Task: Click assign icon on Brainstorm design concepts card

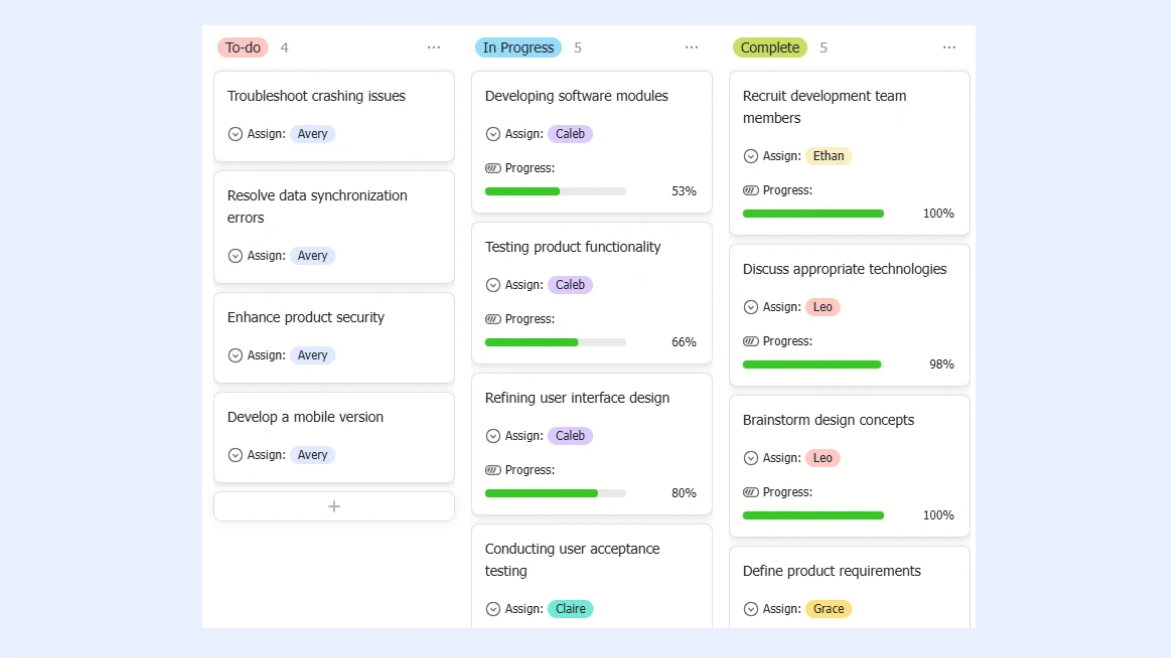Action: coord(751,458)
